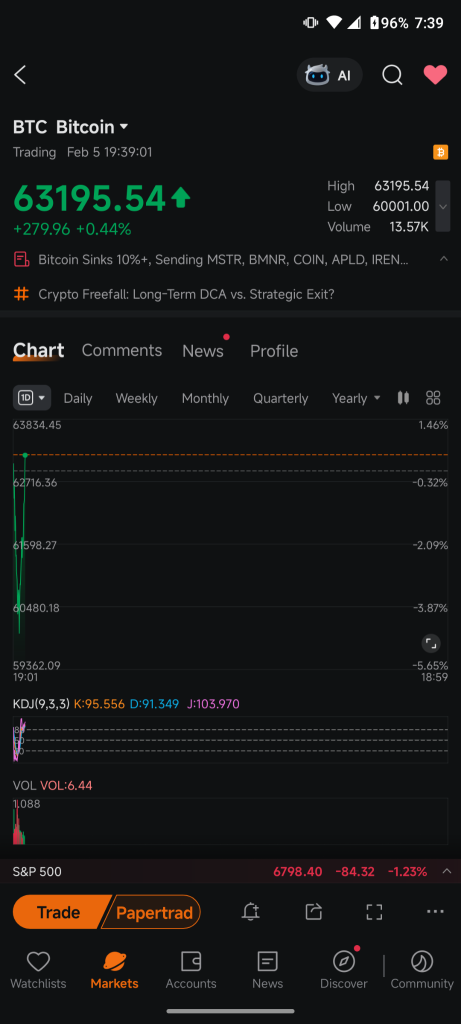The image size is (461, 1024).
Task: Open the price alert bell icon
Action: pyautogui.click(x=251, y=912)
